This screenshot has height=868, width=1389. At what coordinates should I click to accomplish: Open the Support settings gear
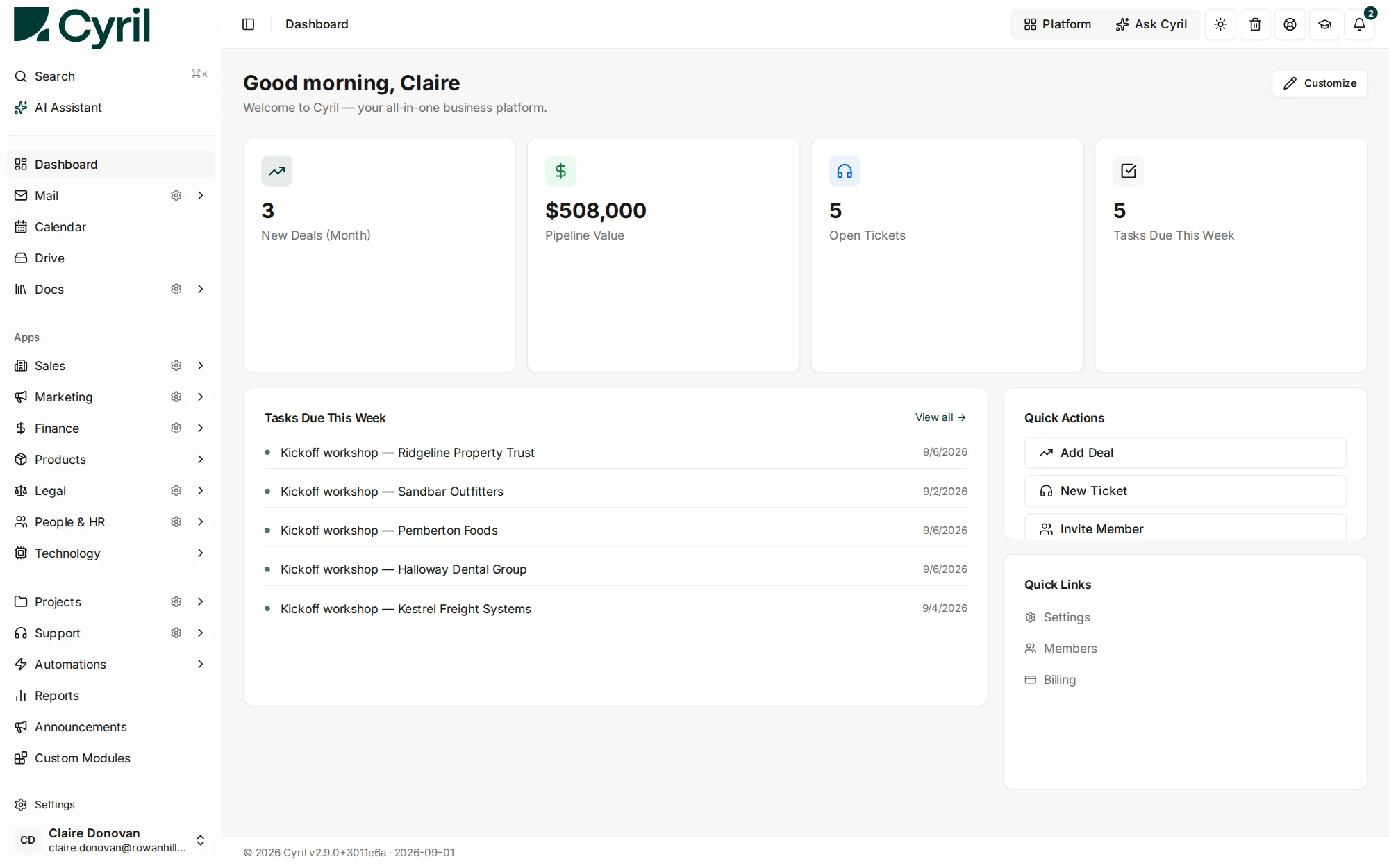point(176,633)
